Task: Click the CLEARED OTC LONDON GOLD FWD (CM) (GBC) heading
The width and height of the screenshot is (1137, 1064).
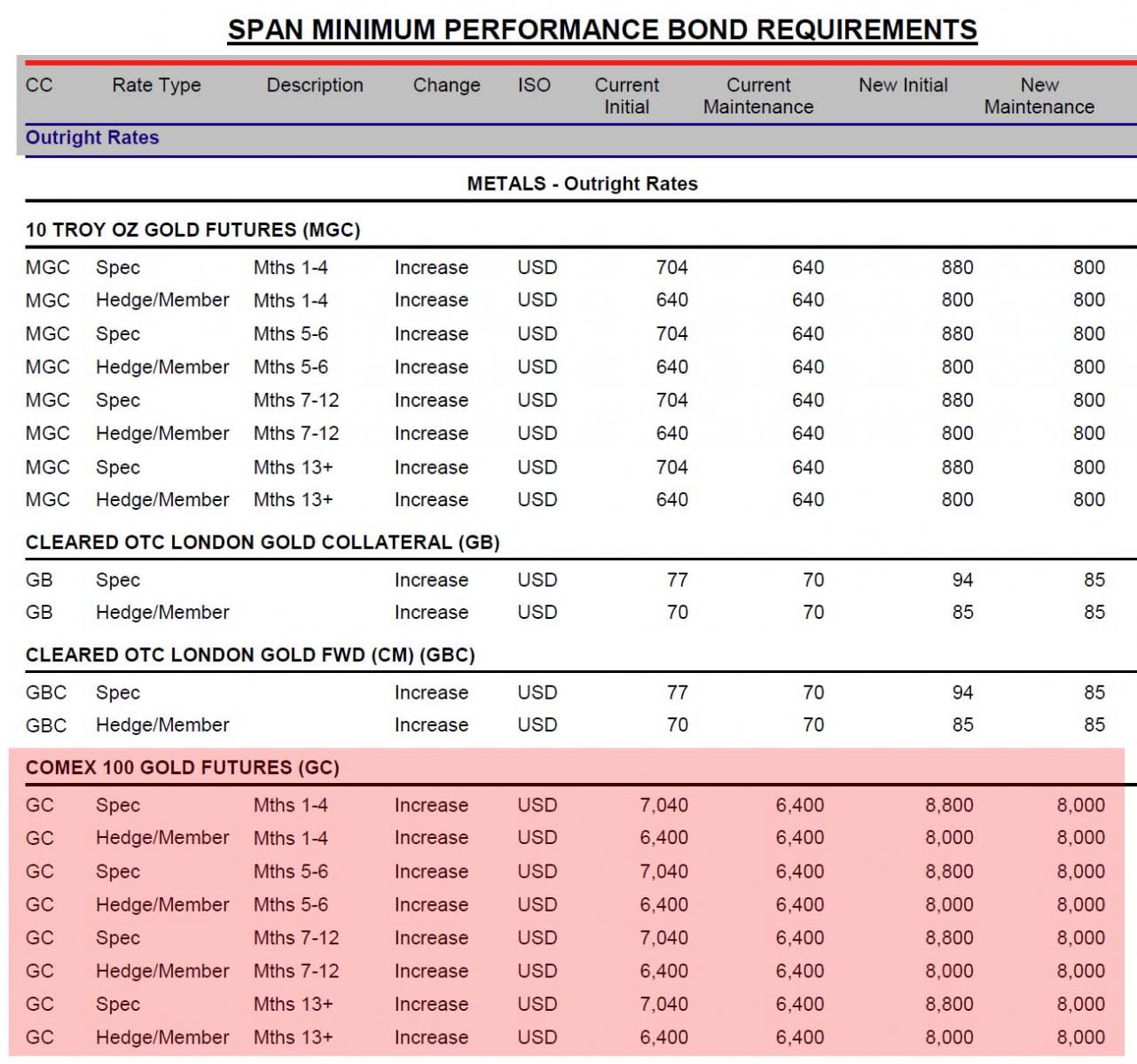Action: pyautogui.click(x=250, y=655)
